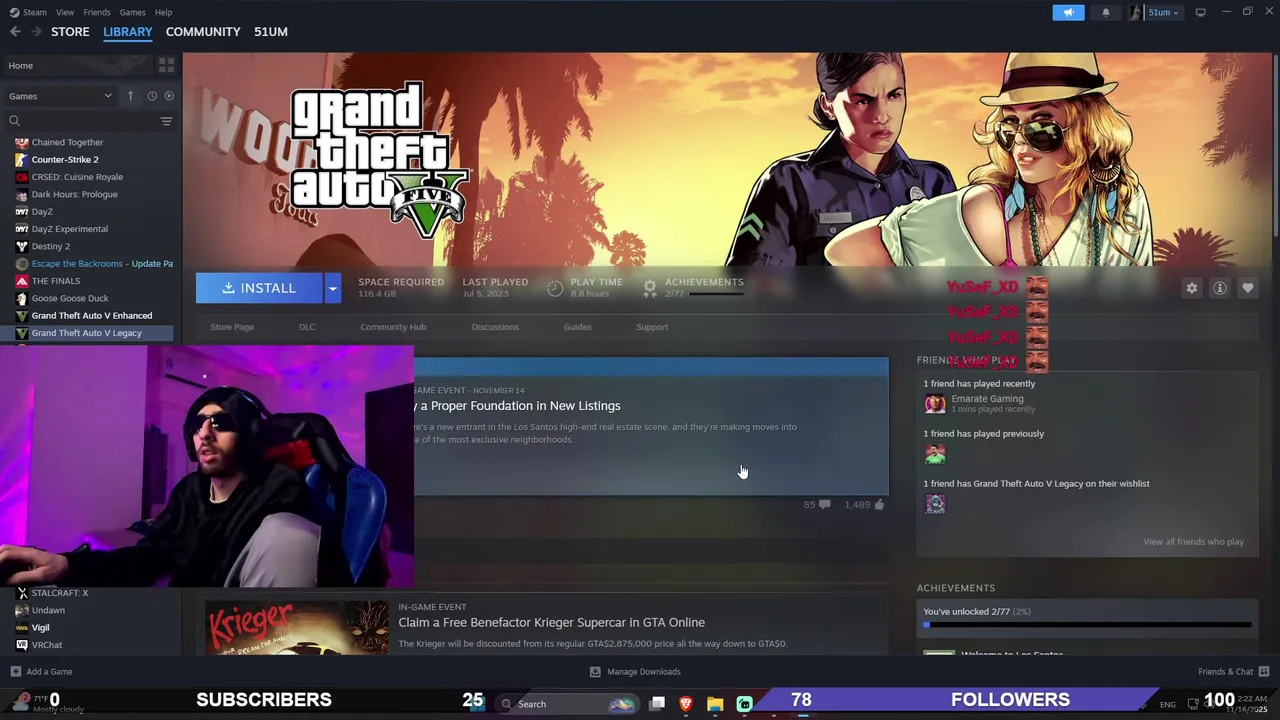Expand the Games filter dropdown
Screen dimensions: 1280x720
pyautogui.click(x=60, y=96)
